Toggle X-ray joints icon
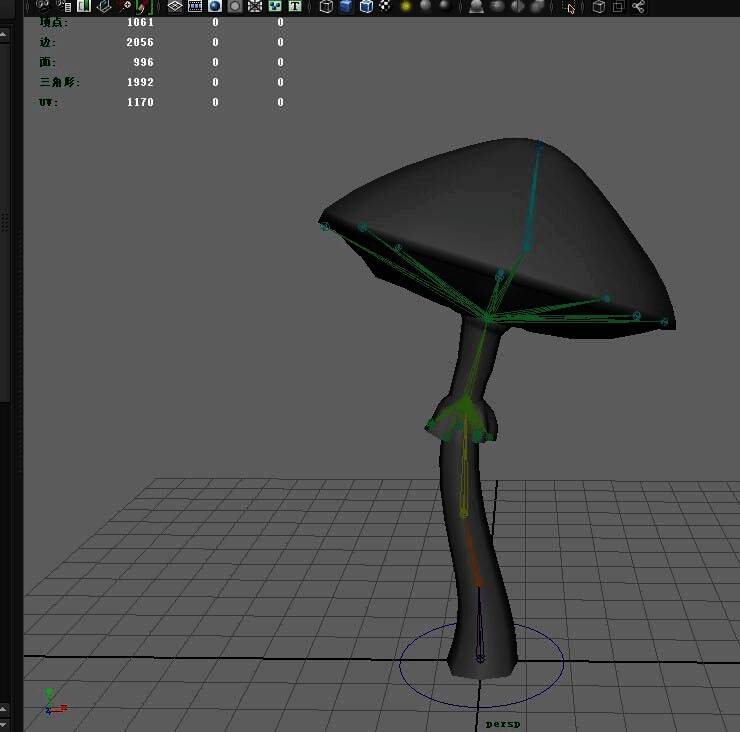Screen dimensions: 740x732 click(638, 6)
